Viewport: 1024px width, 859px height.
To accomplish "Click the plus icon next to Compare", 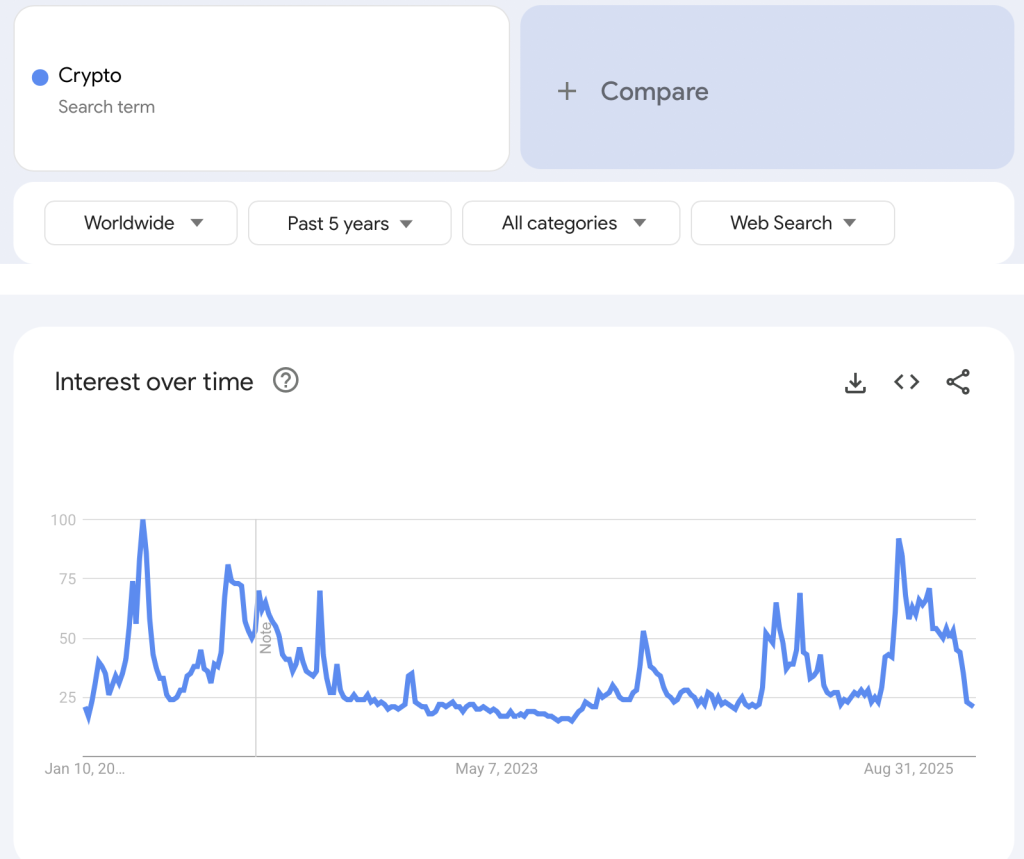I will (x=566, y=90).
